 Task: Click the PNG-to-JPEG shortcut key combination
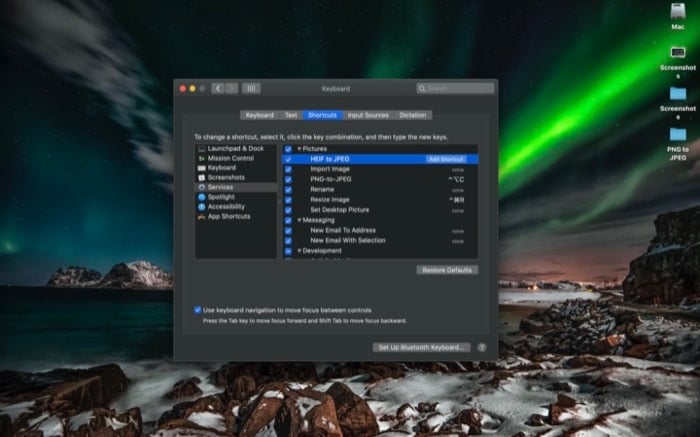click(456, 180)
